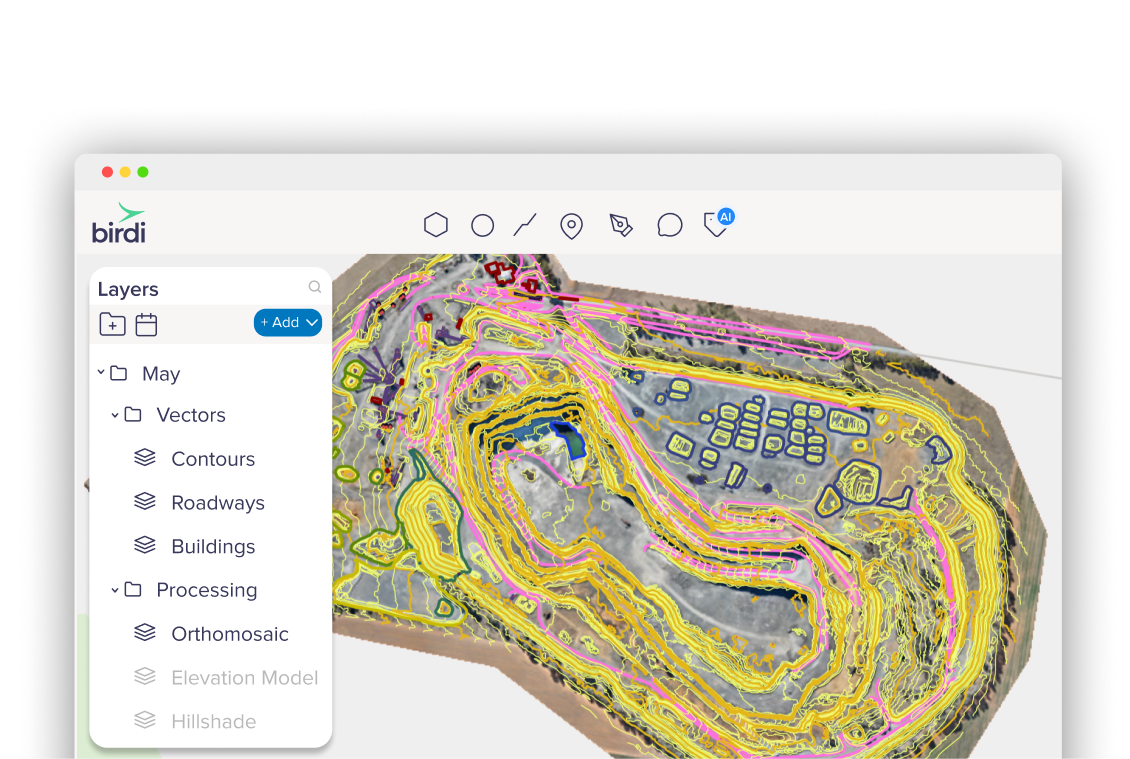This screenshot has width=1130, height=759.
Task: Select the location marker tool
Action: click(x=571, y=226)
